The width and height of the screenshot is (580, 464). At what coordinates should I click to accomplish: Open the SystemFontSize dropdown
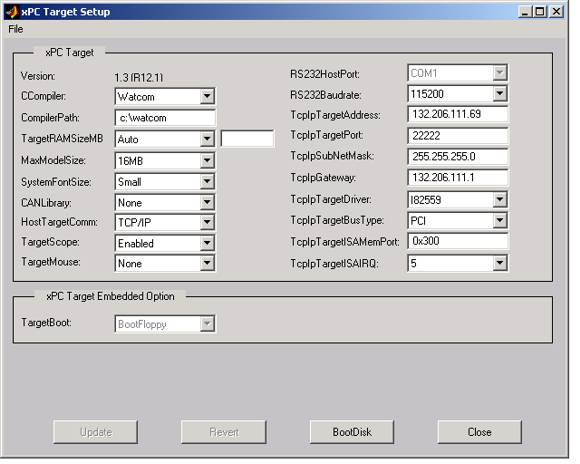coord(165,182)
